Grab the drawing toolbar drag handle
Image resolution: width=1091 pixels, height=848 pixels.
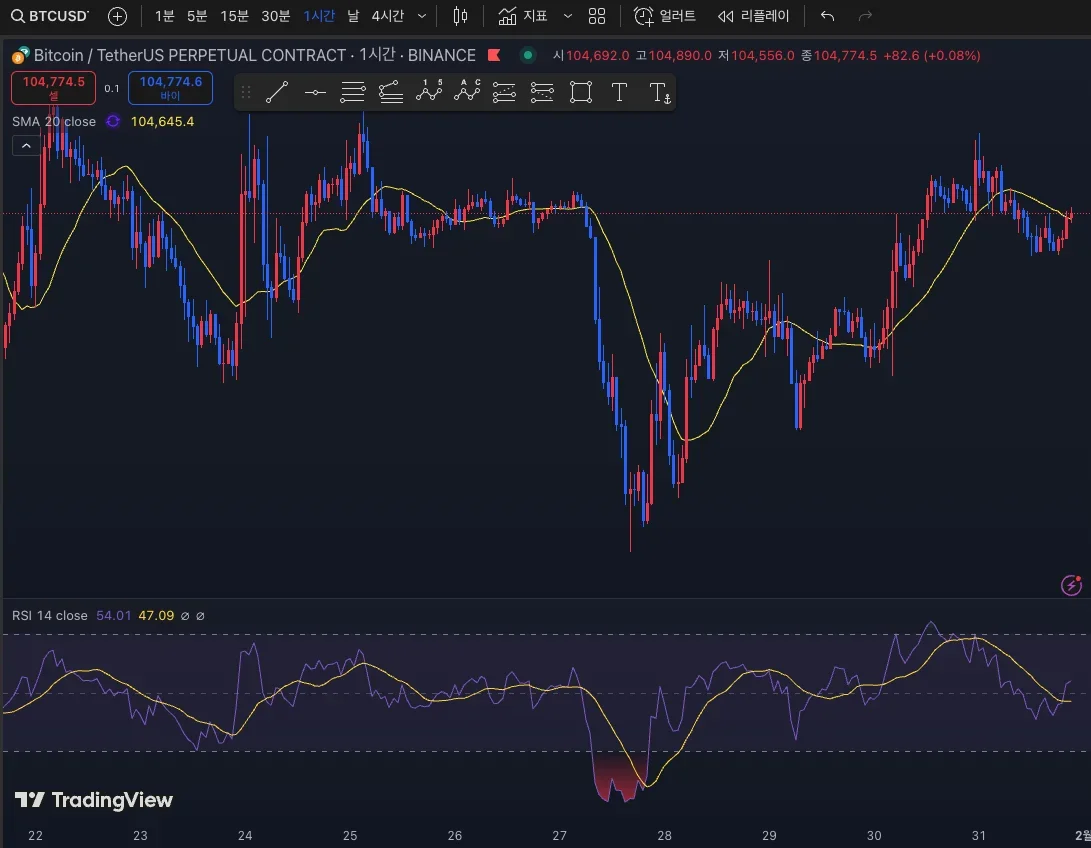point(246,92)
